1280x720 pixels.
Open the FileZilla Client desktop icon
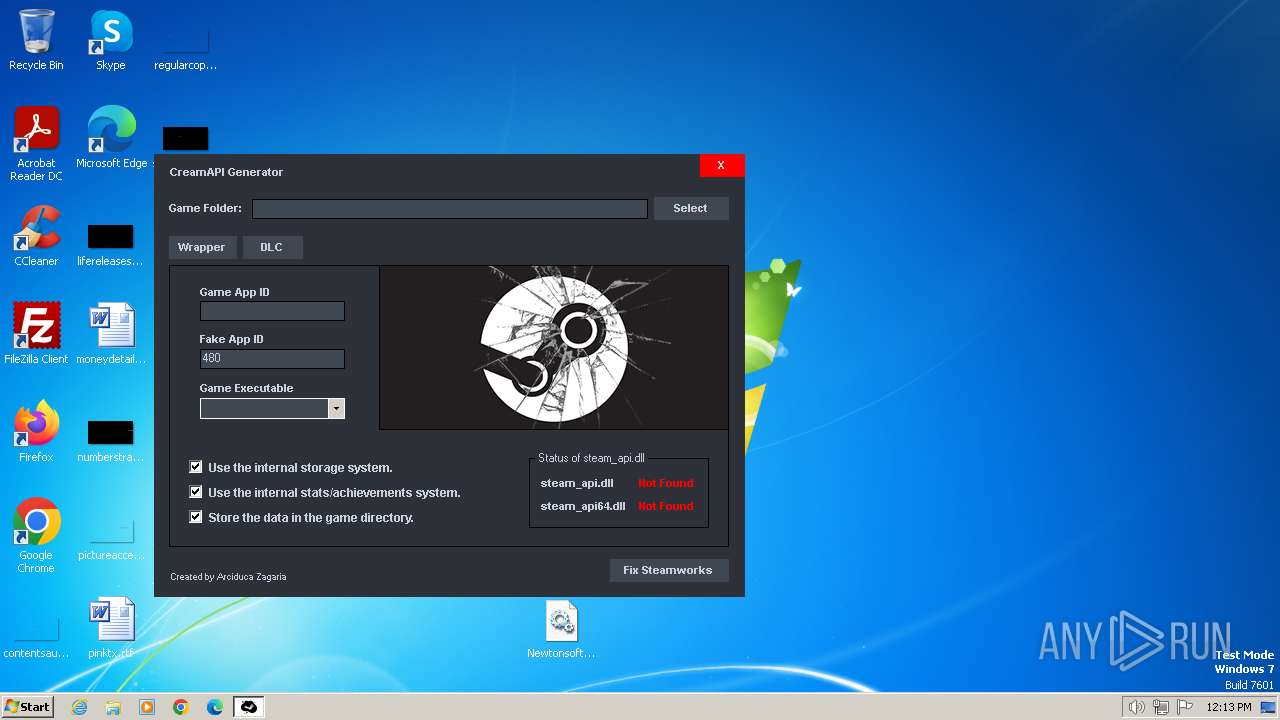point(36,334)
